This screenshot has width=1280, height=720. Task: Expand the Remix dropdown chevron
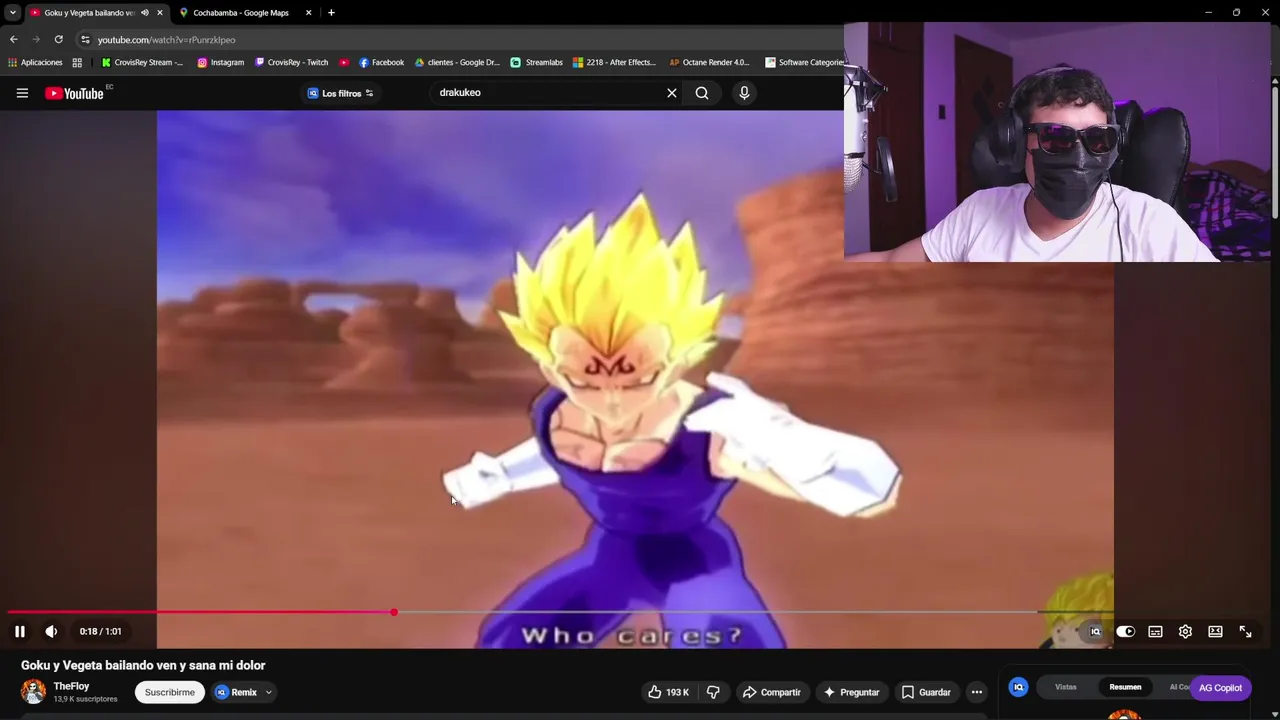[x=268, y=692]
